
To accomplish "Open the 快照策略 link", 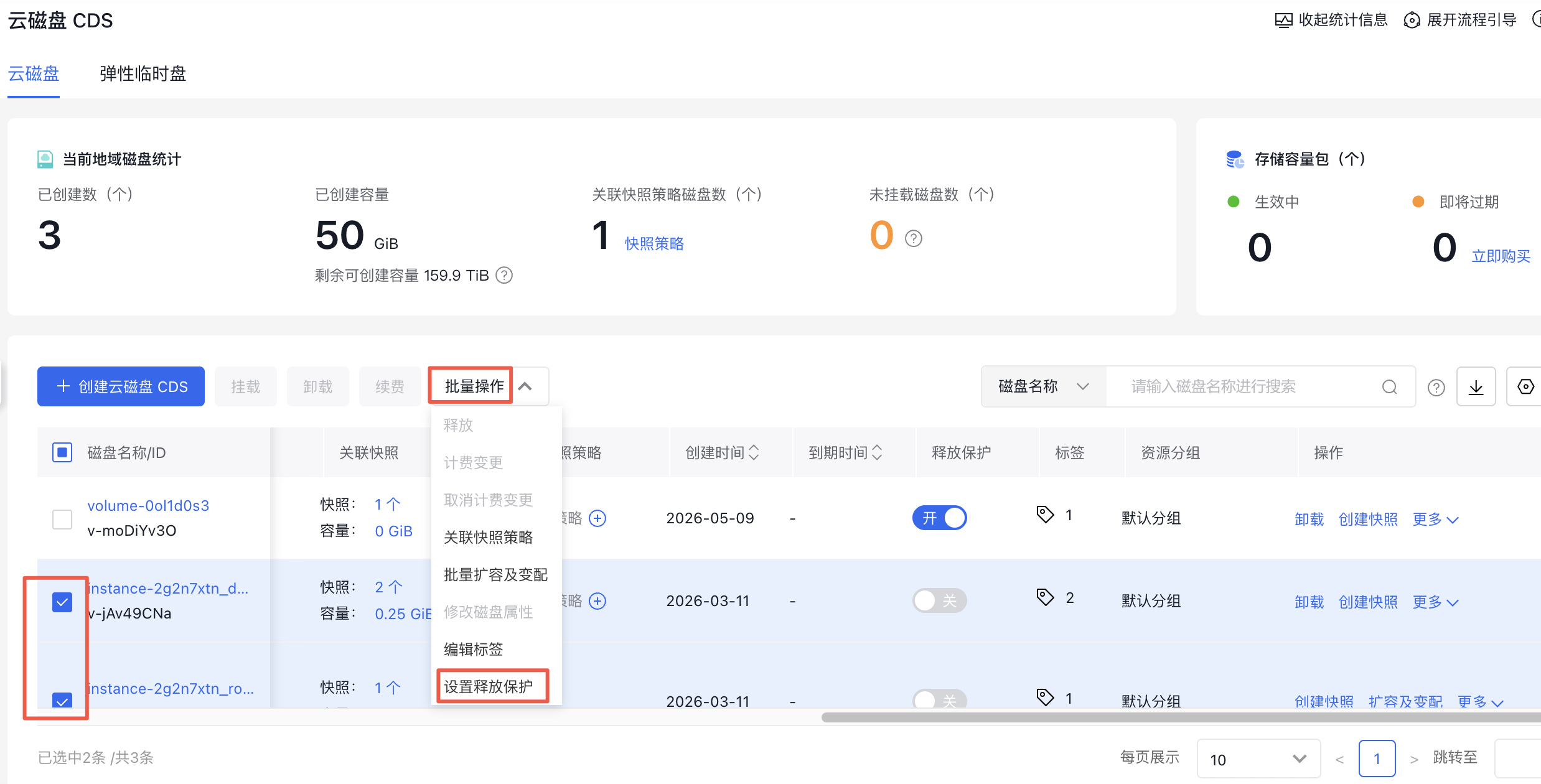I will pos(654,243).
